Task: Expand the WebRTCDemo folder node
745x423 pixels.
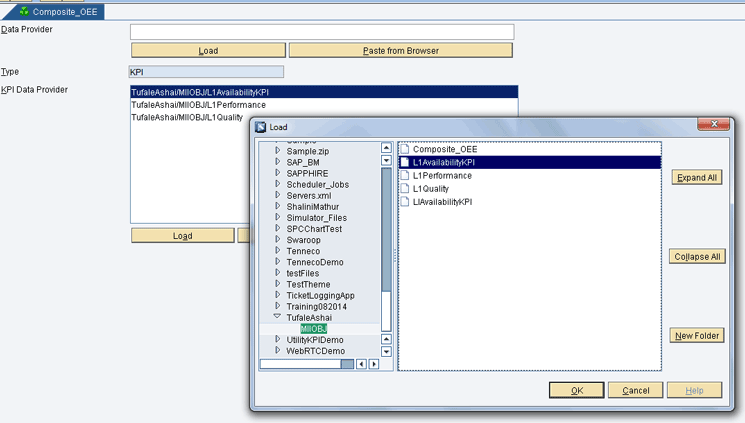Action: pos(278,351)
